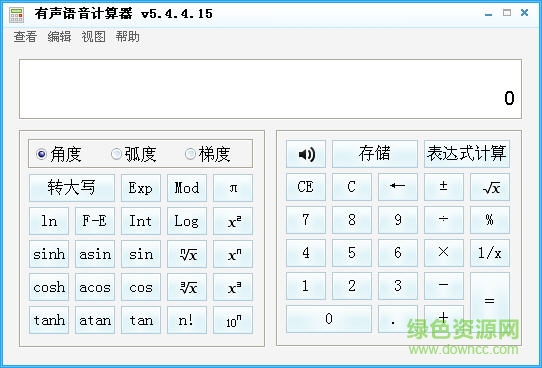Viewport: 542px width, 368px height.
Task: Click the tanh button
Action: tap(49, 320)
